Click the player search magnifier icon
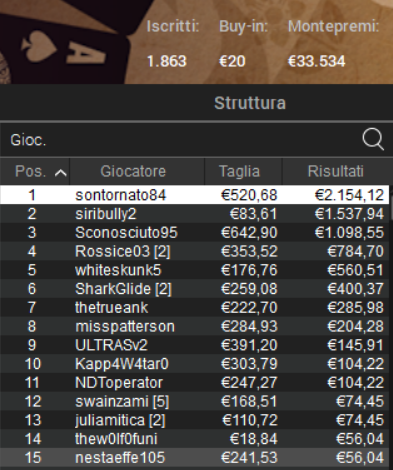Screen dimensions: 393x470 click(373, 139)
